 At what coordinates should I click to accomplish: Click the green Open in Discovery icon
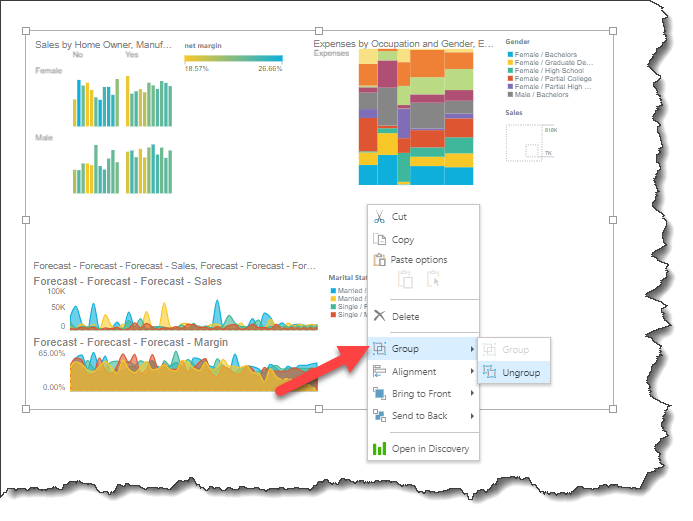[380, 449]
